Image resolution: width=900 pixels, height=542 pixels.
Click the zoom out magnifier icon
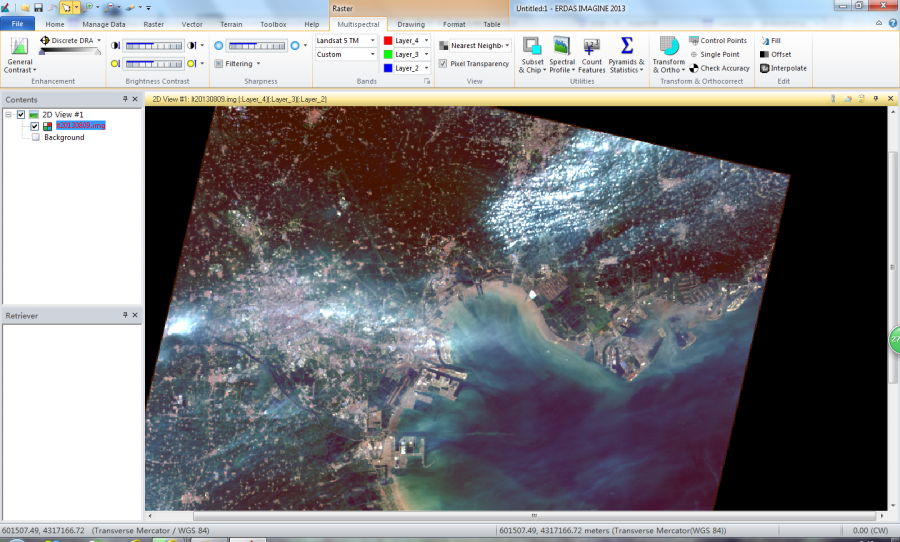point(110,7)
